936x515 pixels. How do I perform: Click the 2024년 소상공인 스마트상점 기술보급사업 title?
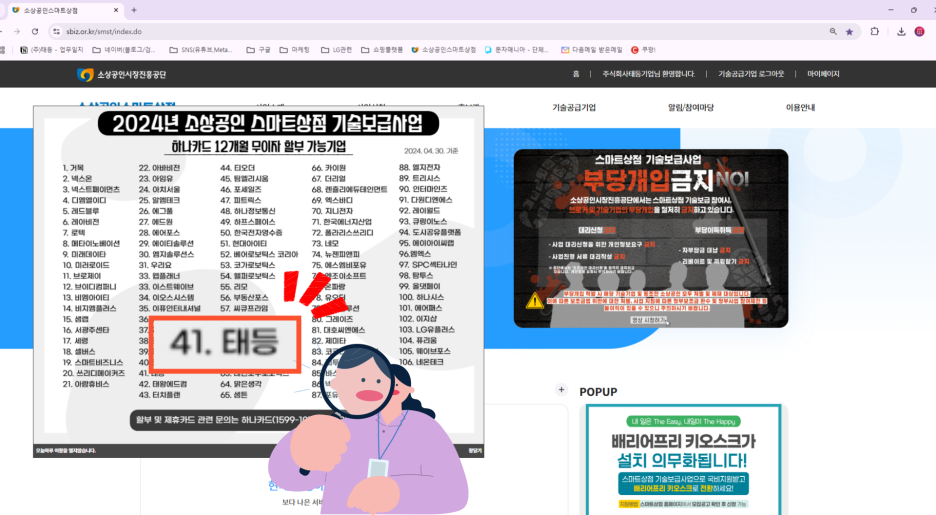pyautogui.click(x=267, y=124)
